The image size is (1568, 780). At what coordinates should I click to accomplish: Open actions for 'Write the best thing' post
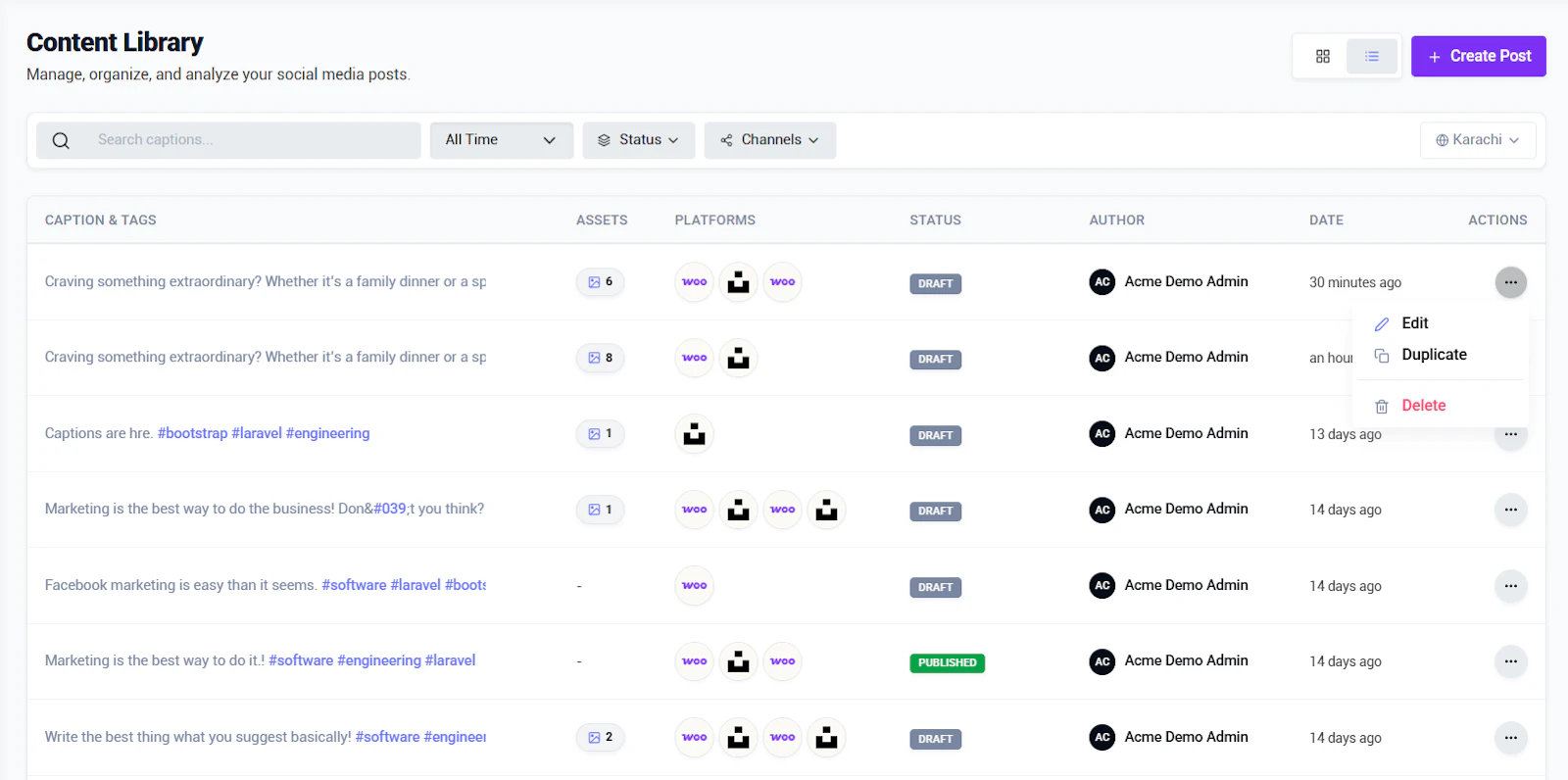click(1510, 738)
